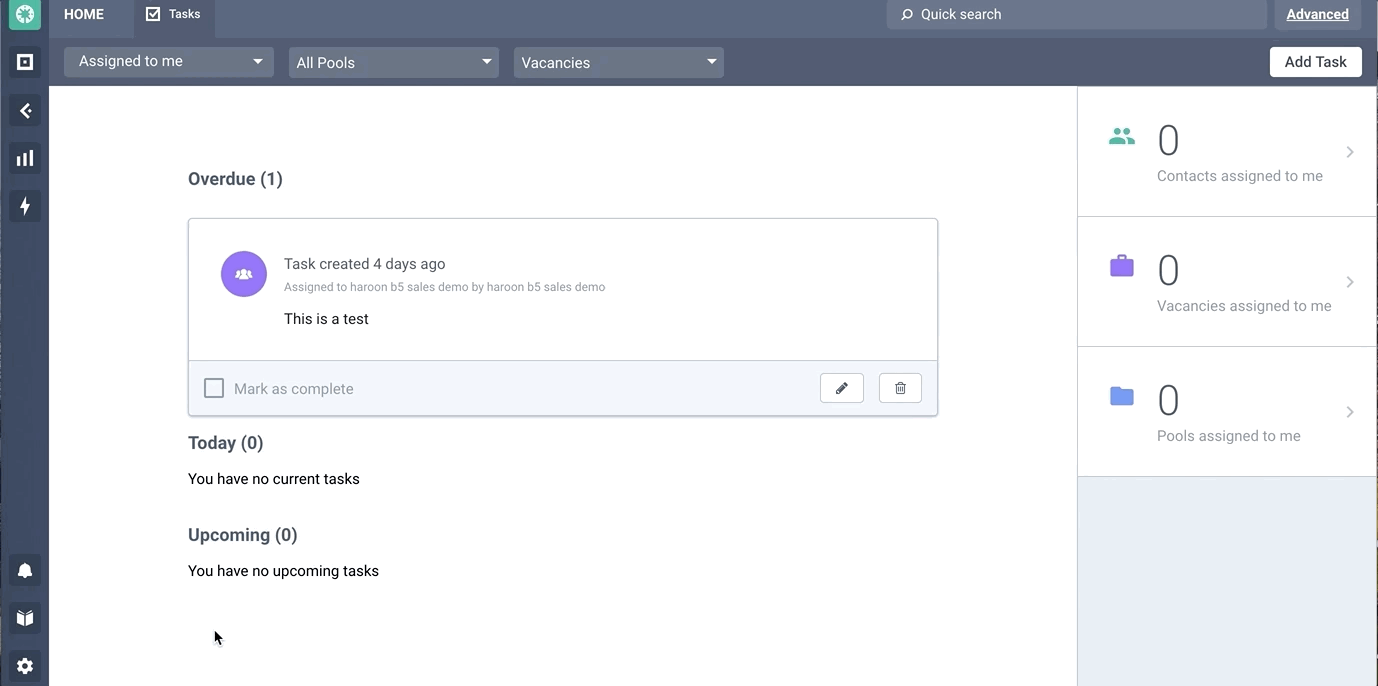Click the Upcoming (0) heading
This screenshot has width=1378, height=686.
243,535
